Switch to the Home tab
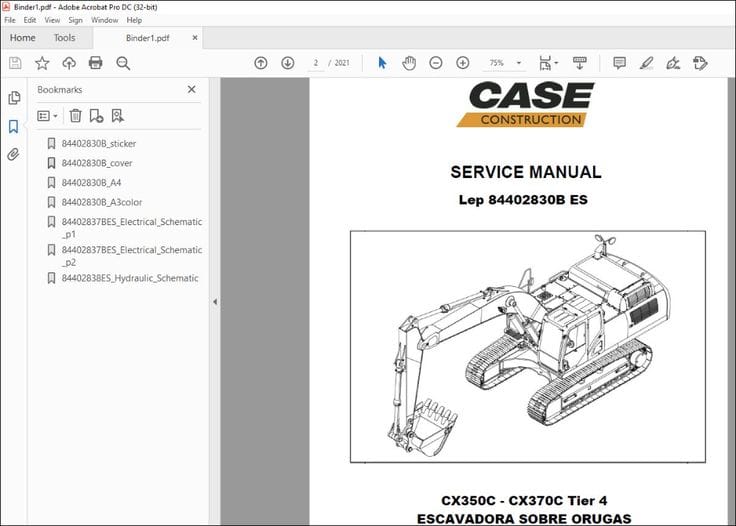The height and width of the screenshot is (526, 736). (23, 38)
